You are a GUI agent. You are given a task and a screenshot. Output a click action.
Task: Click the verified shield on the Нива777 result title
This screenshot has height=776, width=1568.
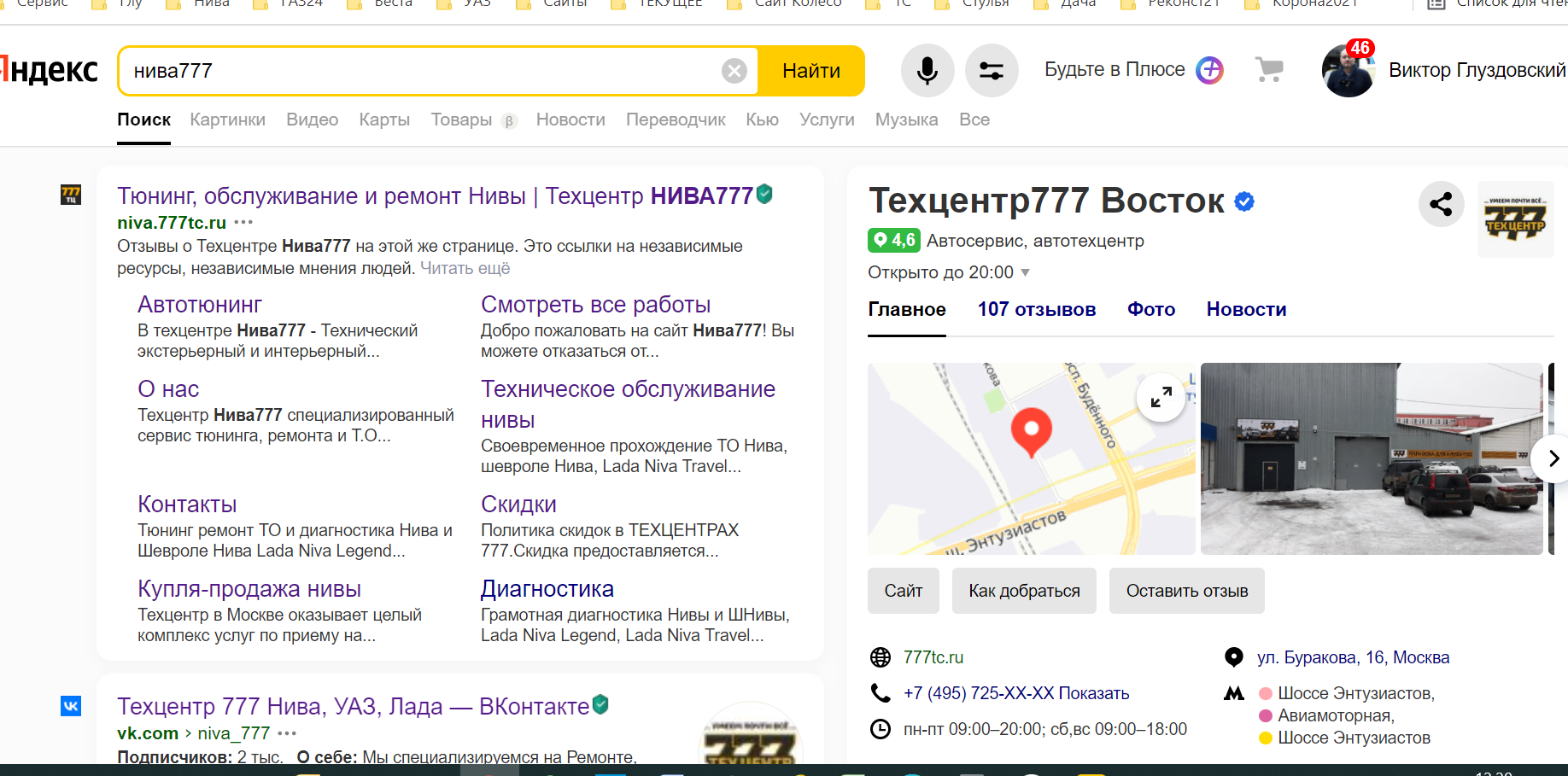click(x=764, y=195)
